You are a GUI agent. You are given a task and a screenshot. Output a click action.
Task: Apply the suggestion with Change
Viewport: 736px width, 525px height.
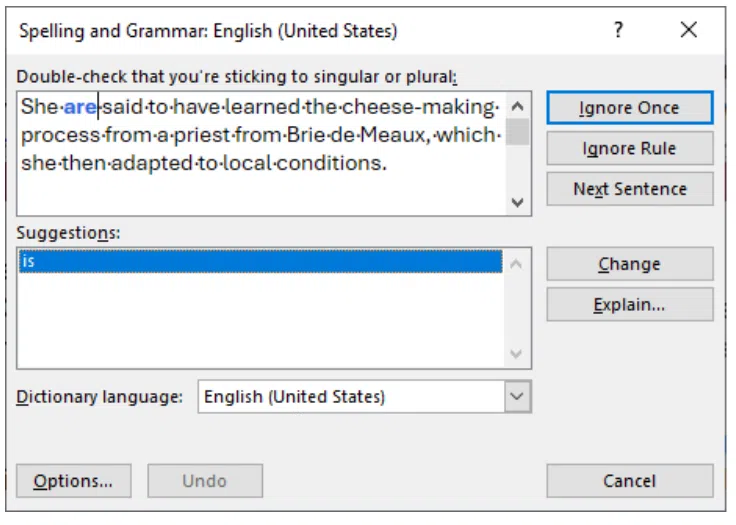[629, 264]
